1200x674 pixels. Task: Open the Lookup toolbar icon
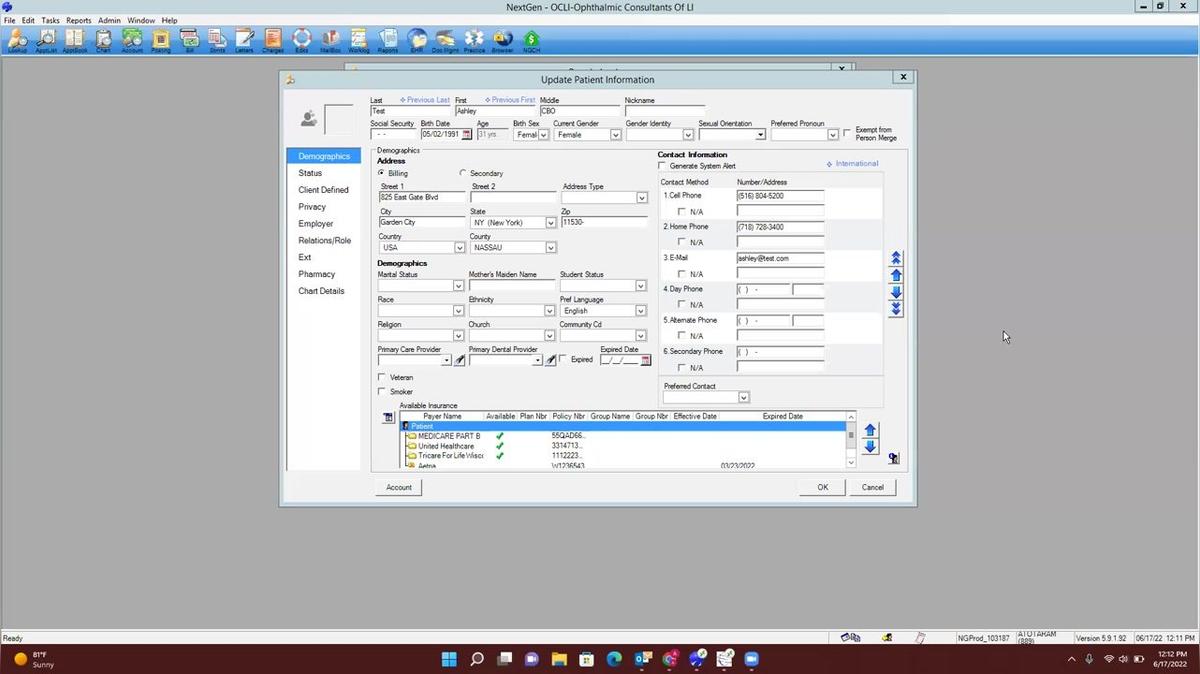pos(17,40)
